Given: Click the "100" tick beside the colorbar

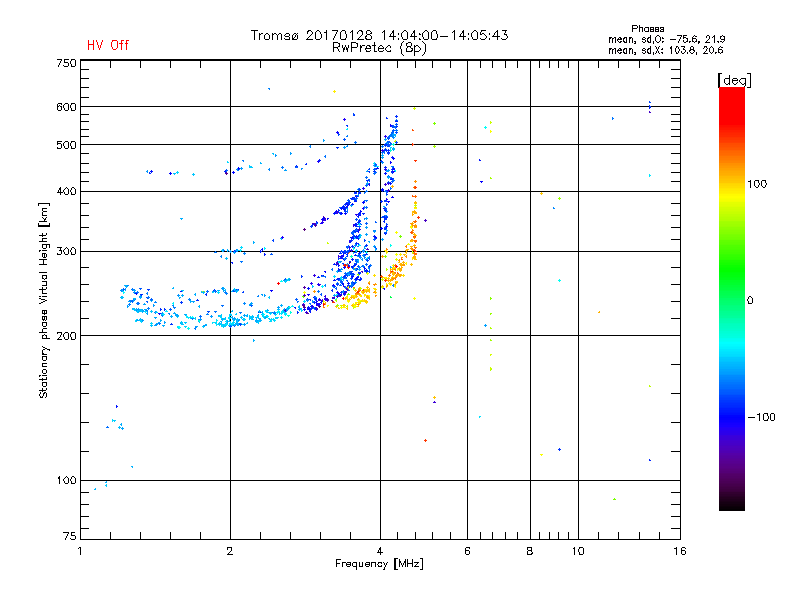Looking at the screenshot, I should [757, 184].
